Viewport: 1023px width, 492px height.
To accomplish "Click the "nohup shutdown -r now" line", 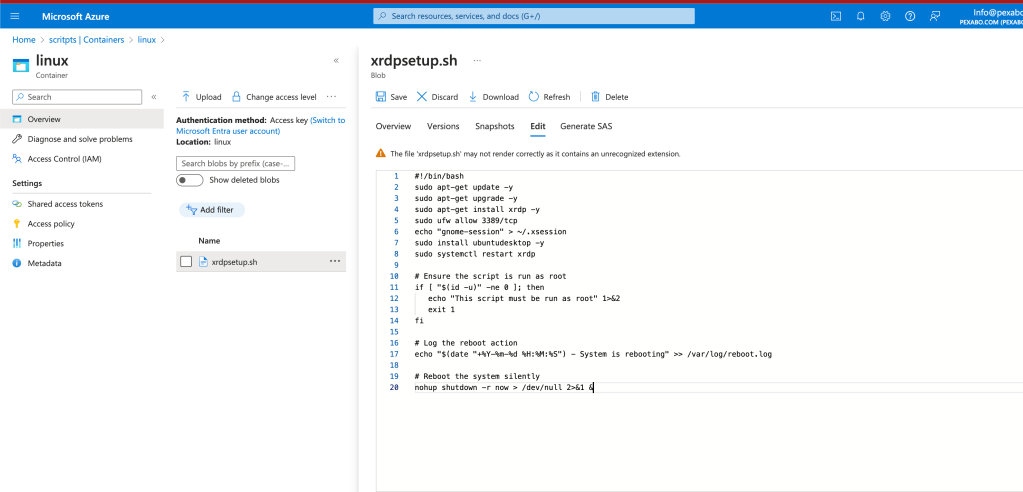I will click(x=504, y=388).
